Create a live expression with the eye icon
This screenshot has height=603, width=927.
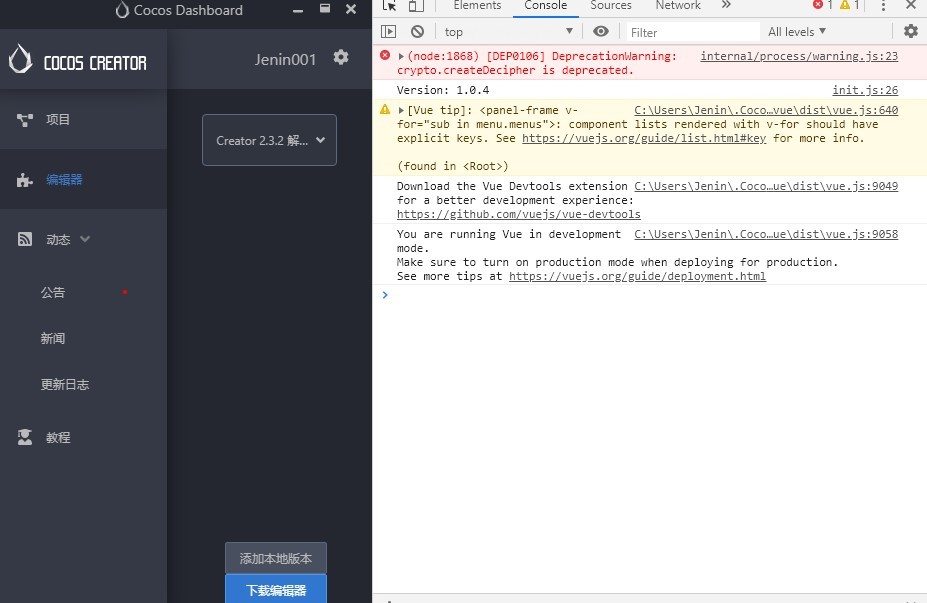pos(601,32)
